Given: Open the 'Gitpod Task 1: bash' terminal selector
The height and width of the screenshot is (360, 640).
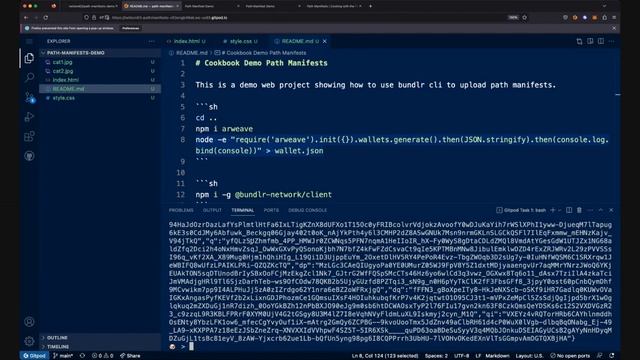Looking at the screenshot, I should point(521,210).
